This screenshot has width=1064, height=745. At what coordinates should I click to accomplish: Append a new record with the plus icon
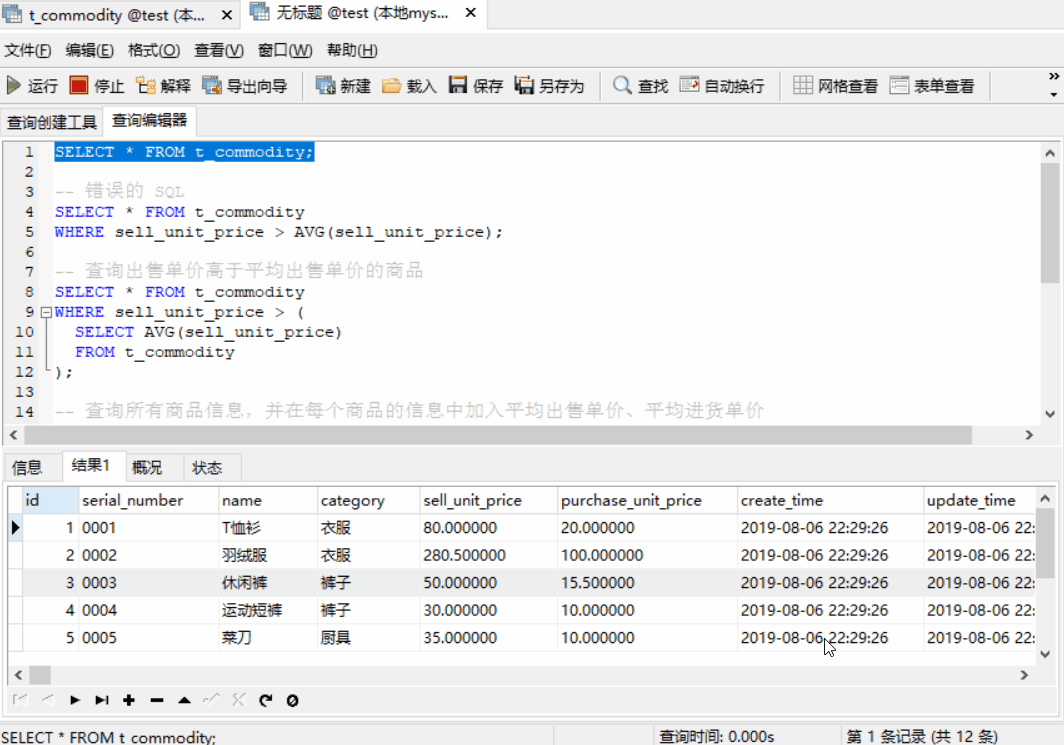point(129,700)
